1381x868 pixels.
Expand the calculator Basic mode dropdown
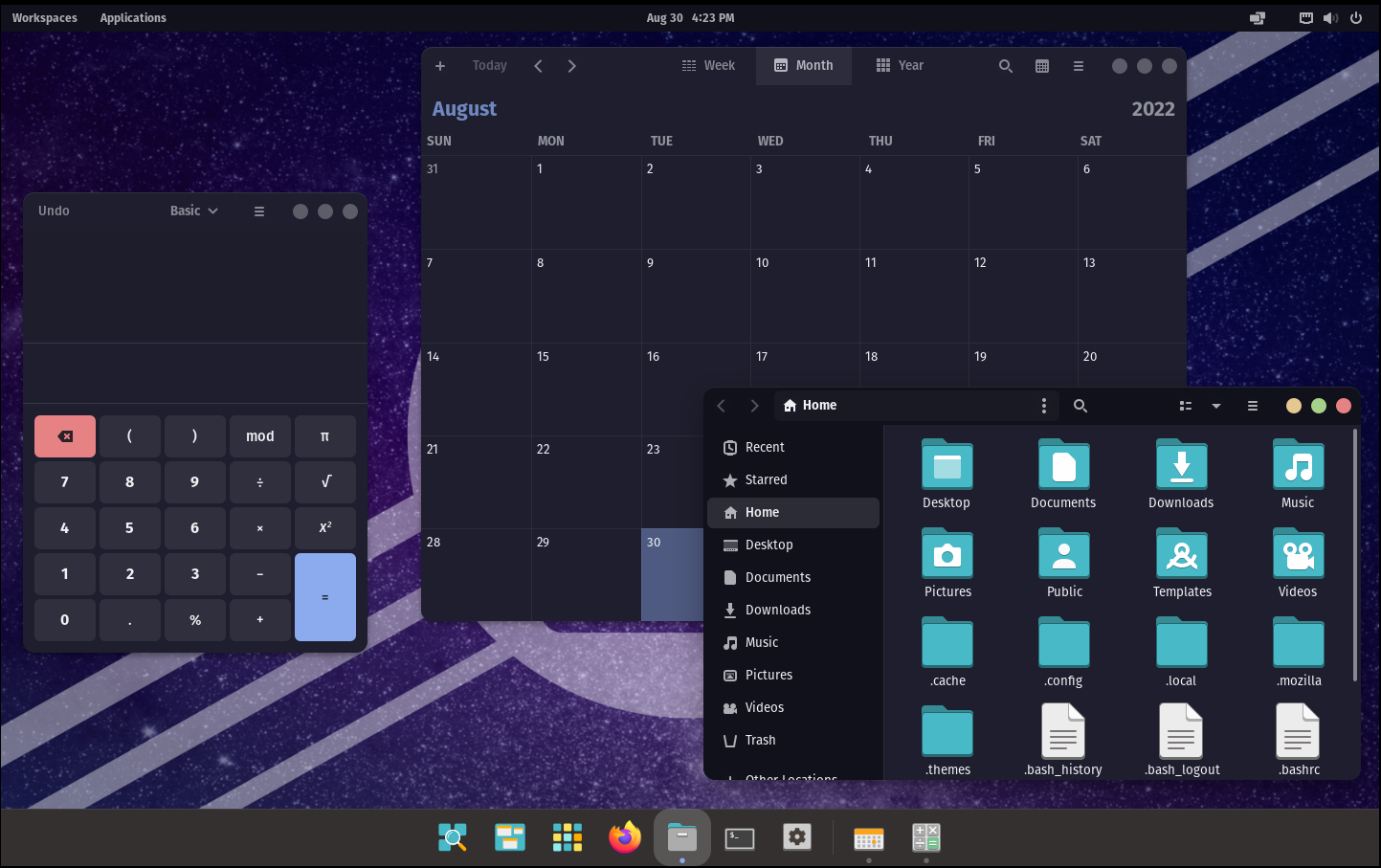194,211
